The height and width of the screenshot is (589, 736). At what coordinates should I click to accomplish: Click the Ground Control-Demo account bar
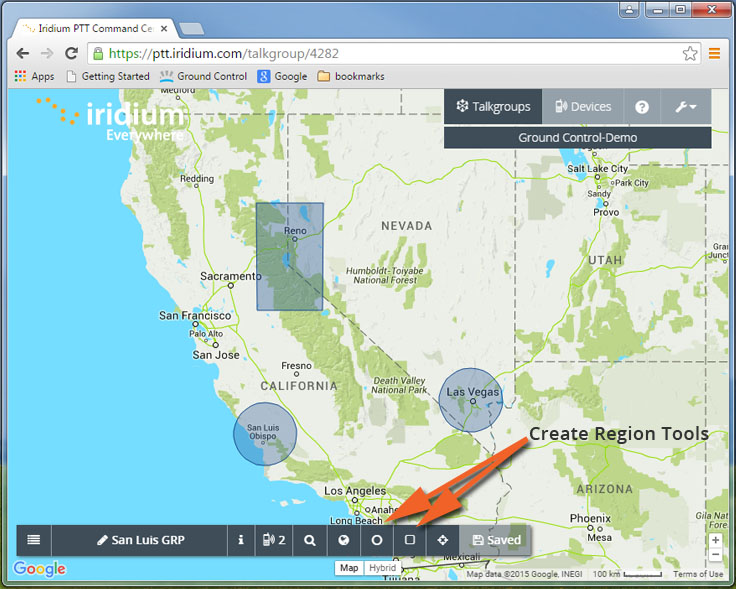(577, 138)
